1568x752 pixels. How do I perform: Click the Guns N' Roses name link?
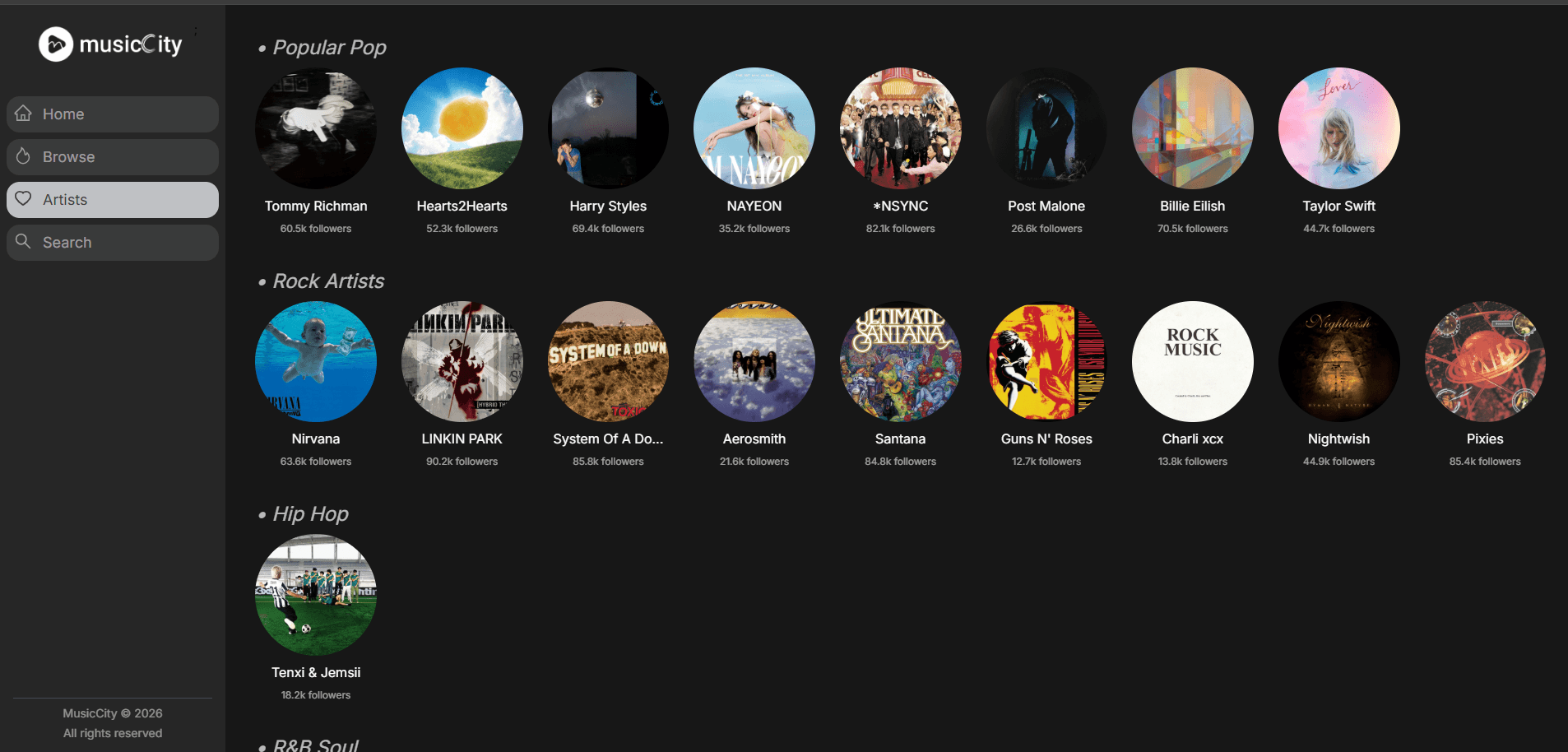[x=1046, y=439]
